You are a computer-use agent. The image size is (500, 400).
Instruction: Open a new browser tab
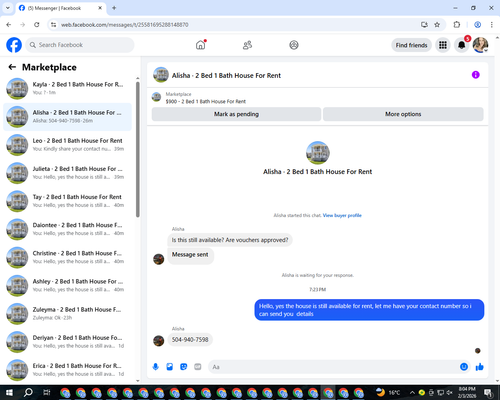114,8
